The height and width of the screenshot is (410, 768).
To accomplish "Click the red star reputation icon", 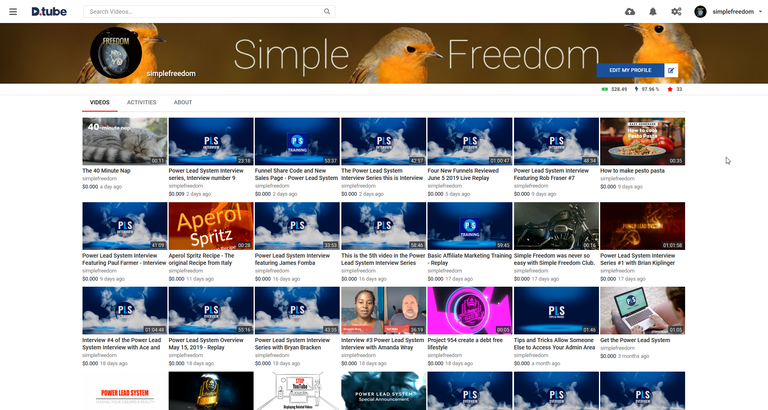I will coord(670,89).
